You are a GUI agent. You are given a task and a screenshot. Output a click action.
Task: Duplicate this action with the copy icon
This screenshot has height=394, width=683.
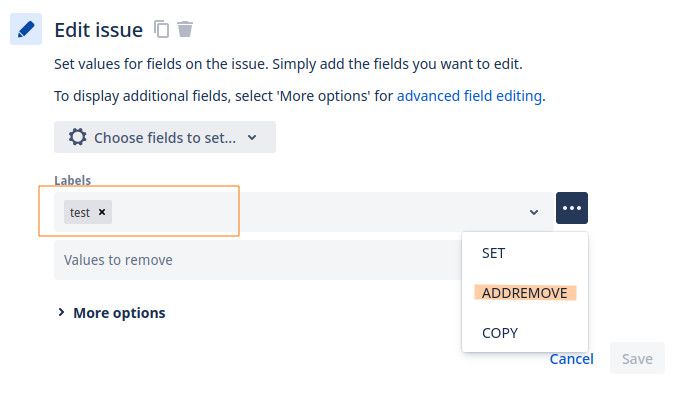[161, 29]
